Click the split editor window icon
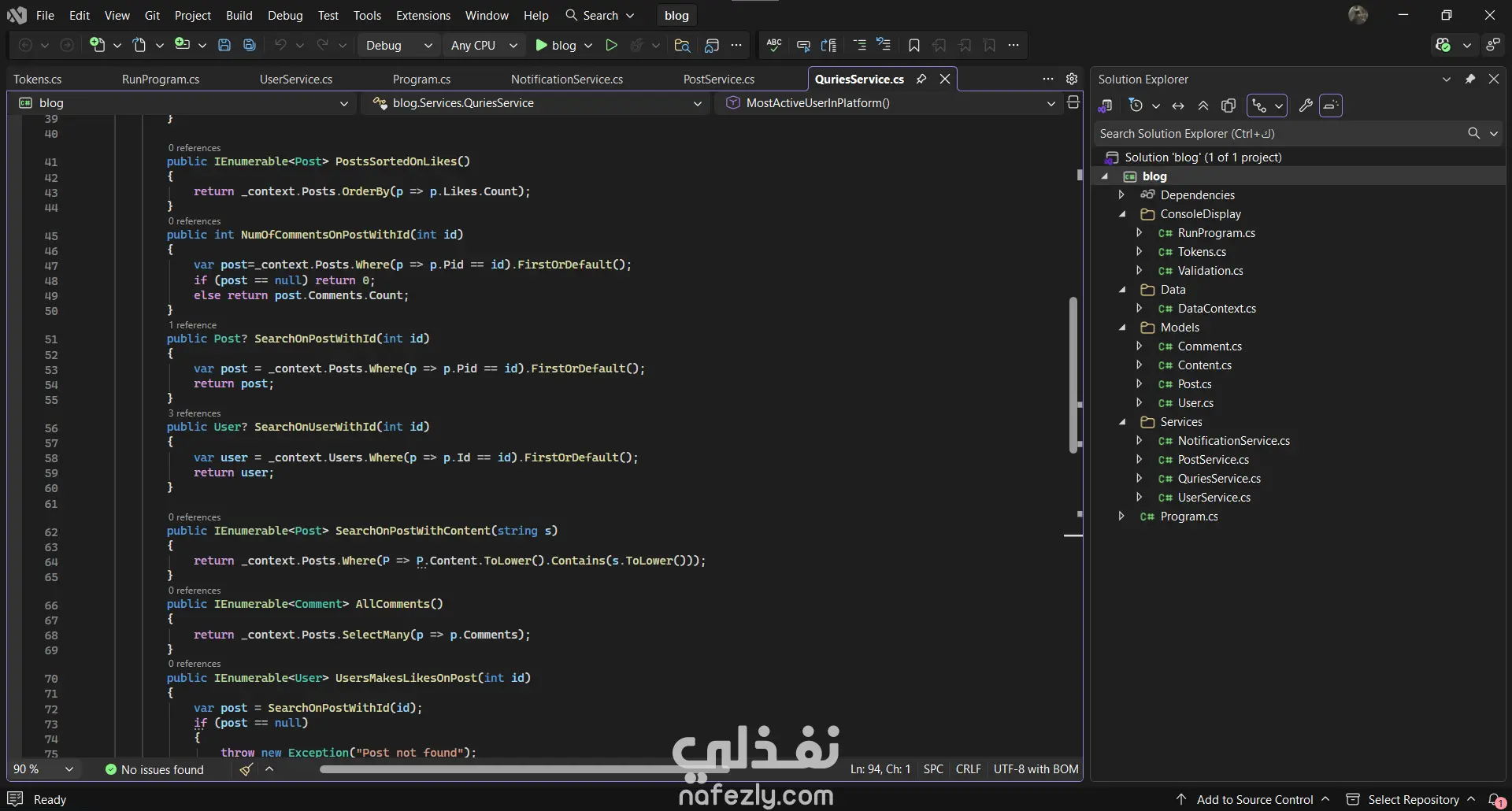Viewport: 1512px width, 811px height. (1073, 102)
